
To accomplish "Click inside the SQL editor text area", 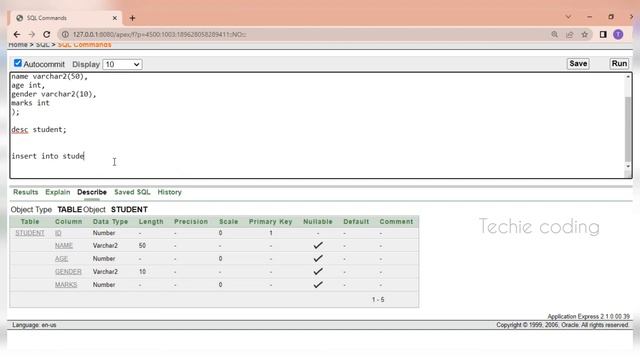I will click(317, 125).
